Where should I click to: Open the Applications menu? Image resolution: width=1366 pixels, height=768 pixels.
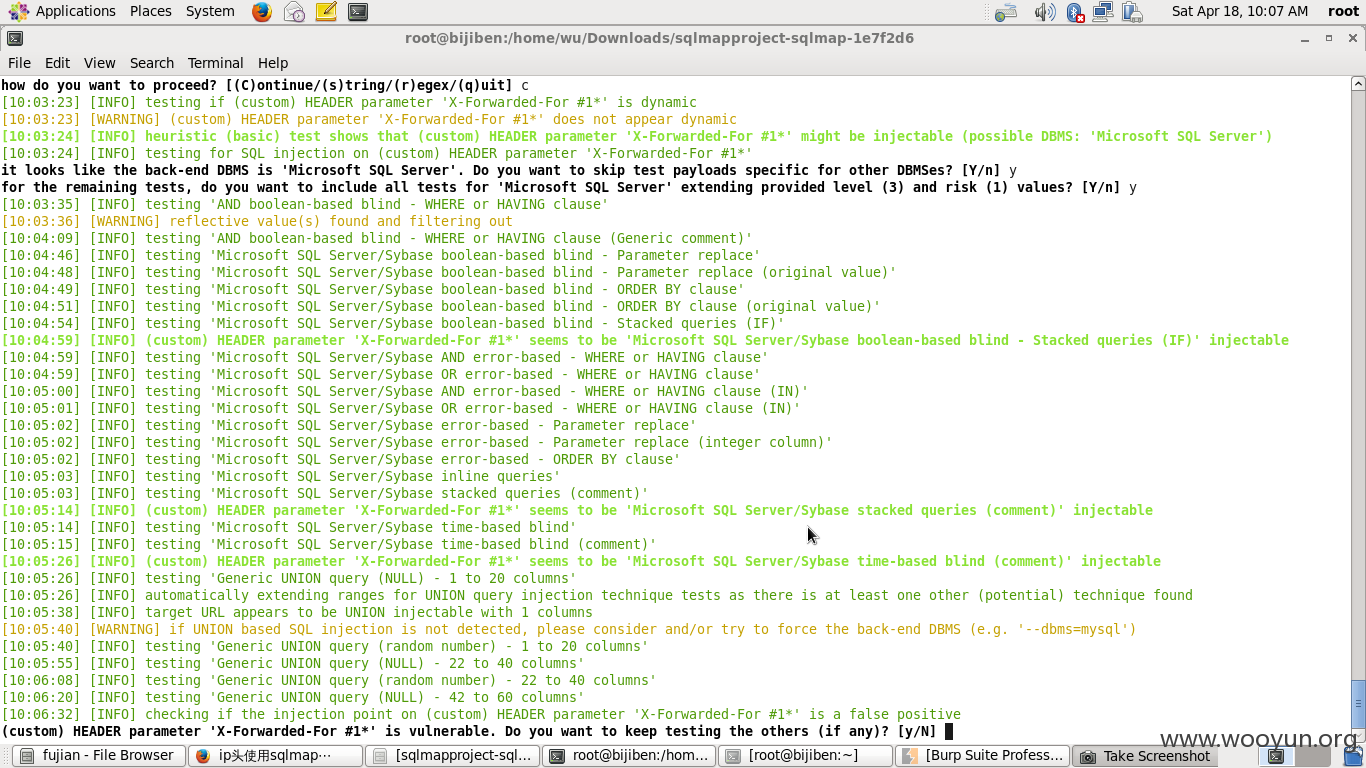coord(76,11)
